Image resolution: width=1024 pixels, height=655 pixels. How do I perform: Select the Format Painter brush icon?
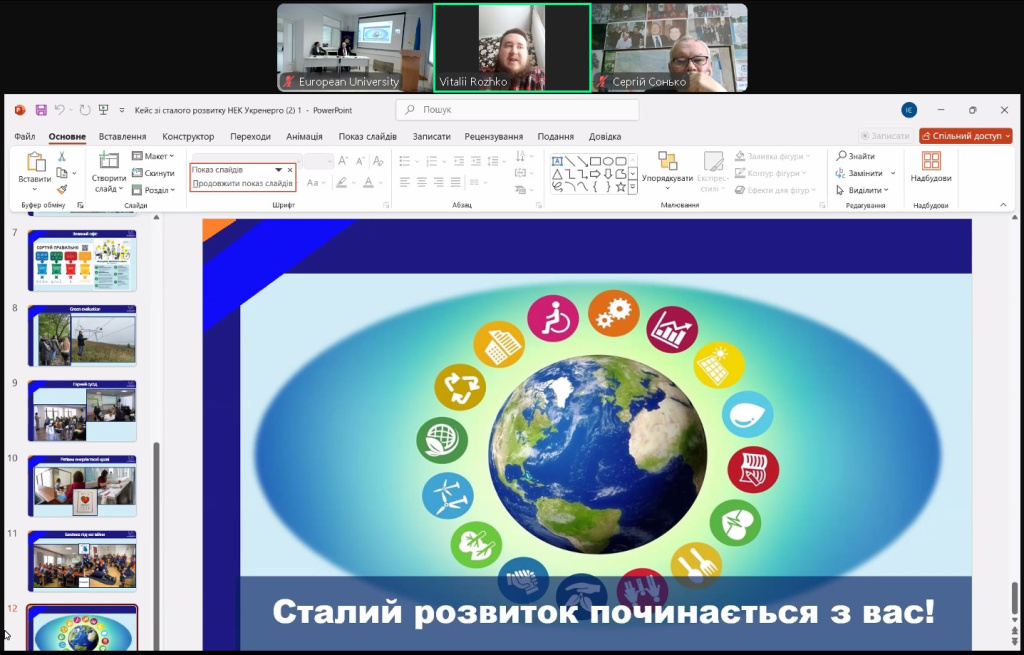pos(61,189)
